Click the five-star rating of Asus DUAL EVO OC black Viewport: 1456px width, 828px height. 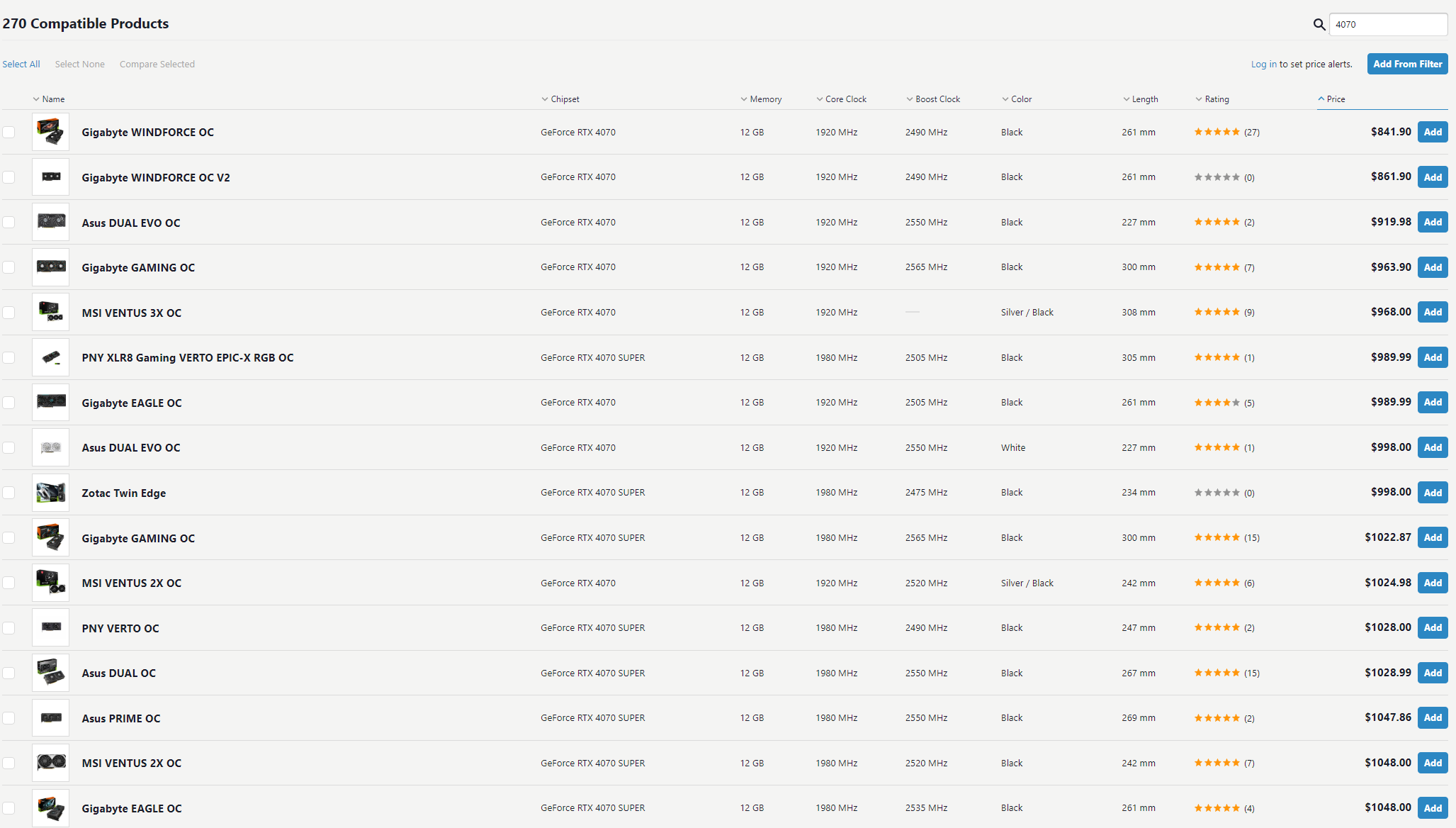[x=1217, y=223]
